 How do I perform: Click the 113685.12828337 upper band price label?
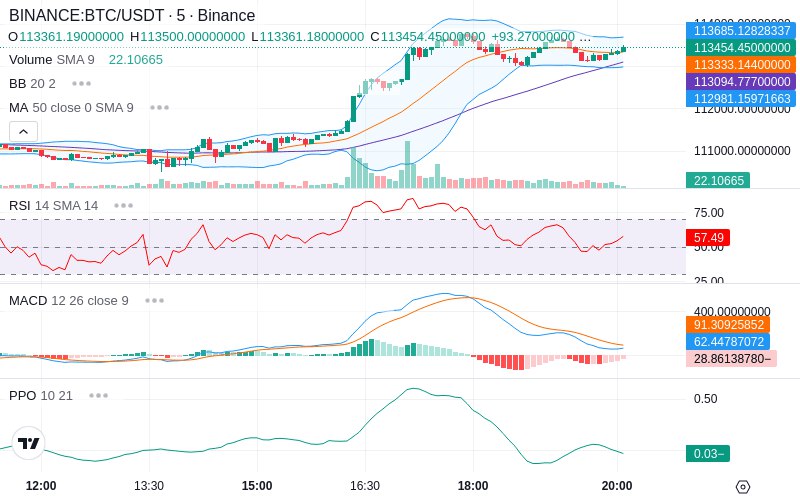[x=742, y=31]
